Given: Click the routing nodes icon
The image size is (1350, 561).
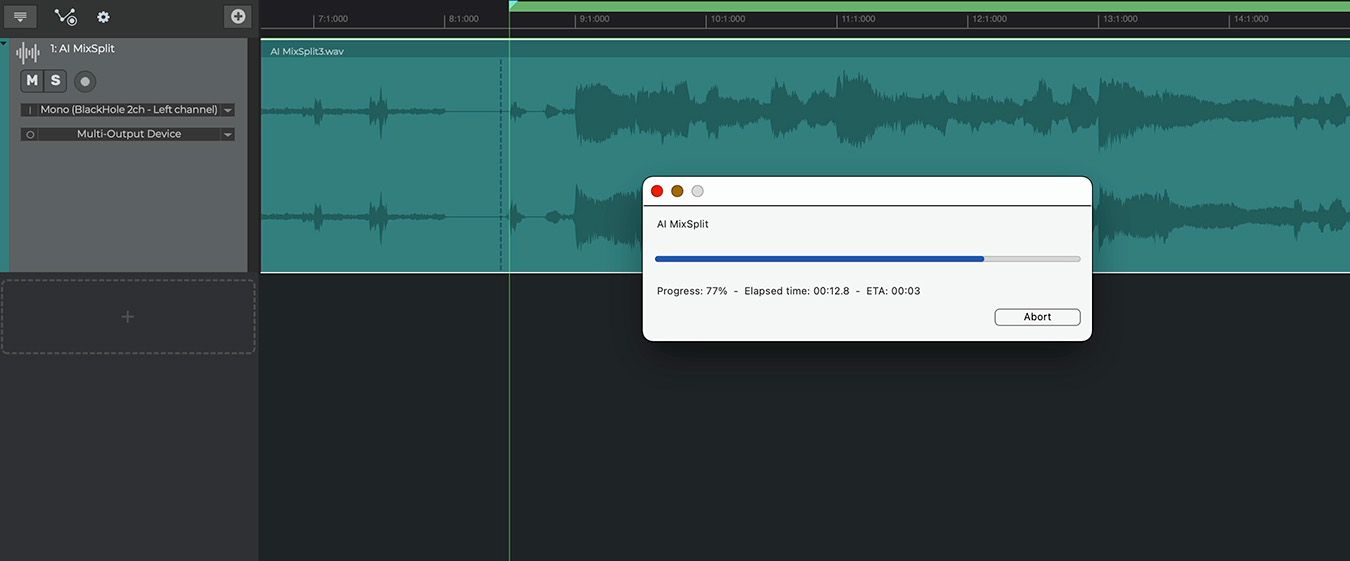Looking at the screenshot, I should tap(66, 17).
